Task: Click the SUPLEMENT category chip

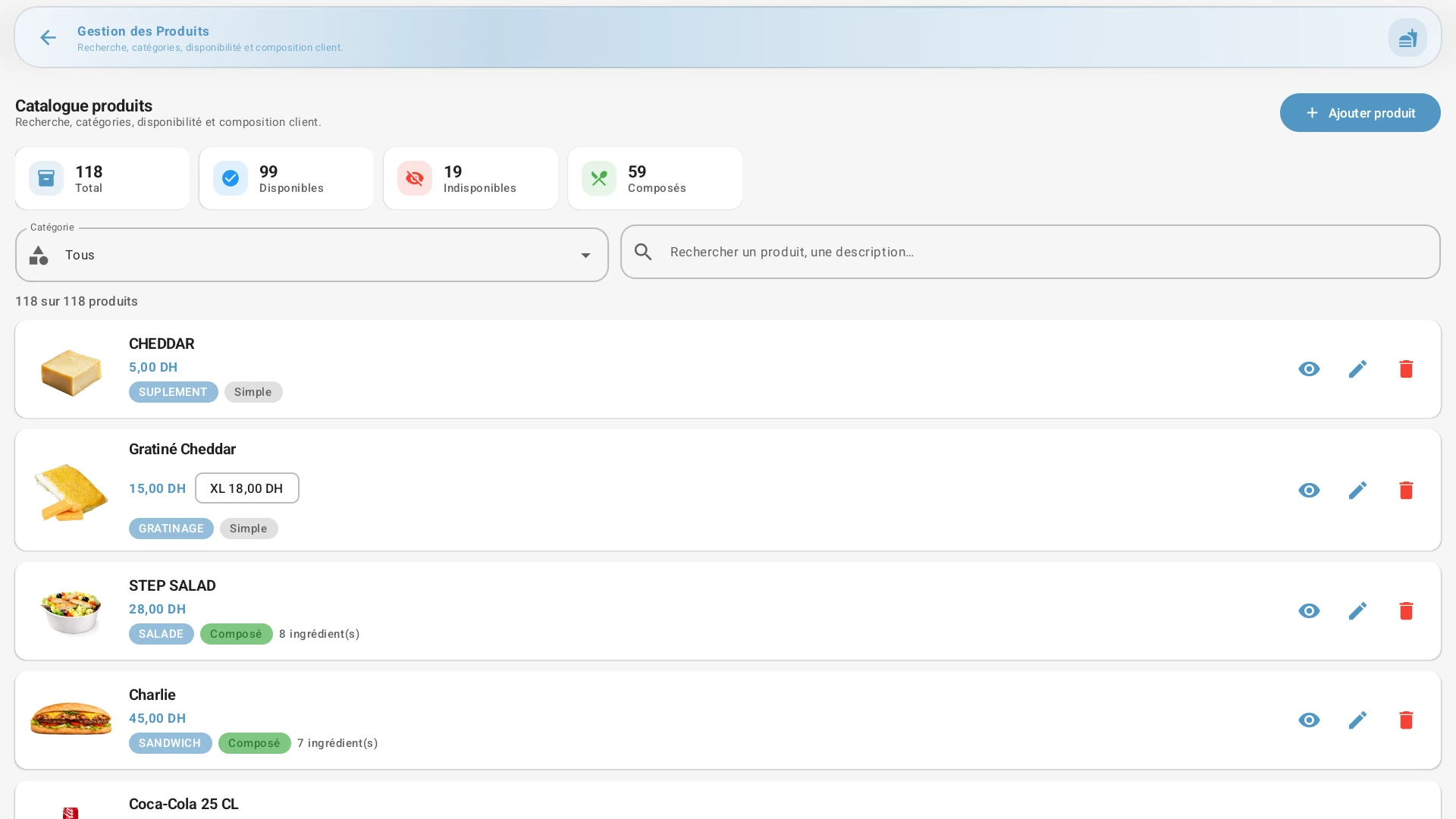Action: tap(173, 392)
